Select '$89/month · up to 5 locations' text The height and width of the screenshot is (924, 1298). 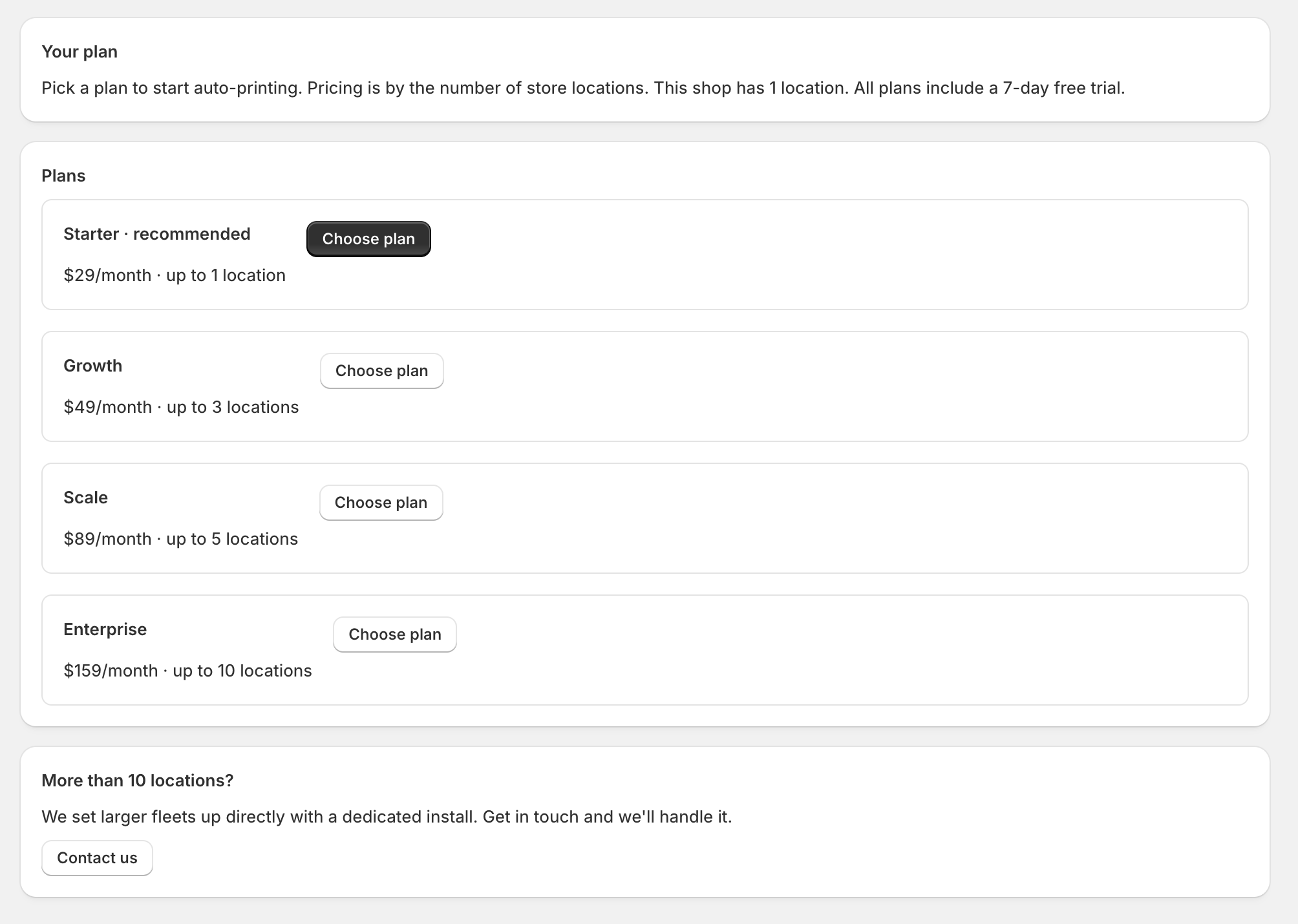[180, 539]
